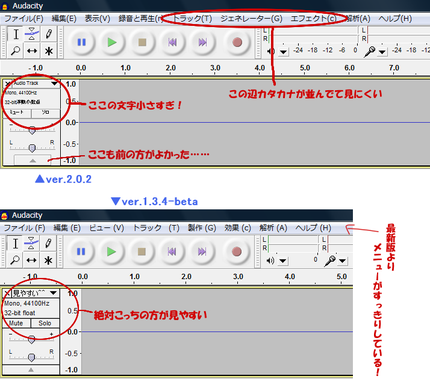Click the microphone input icon in ver.2.0.2 window
Screen dimensions: 430x379
coord(369,51)
